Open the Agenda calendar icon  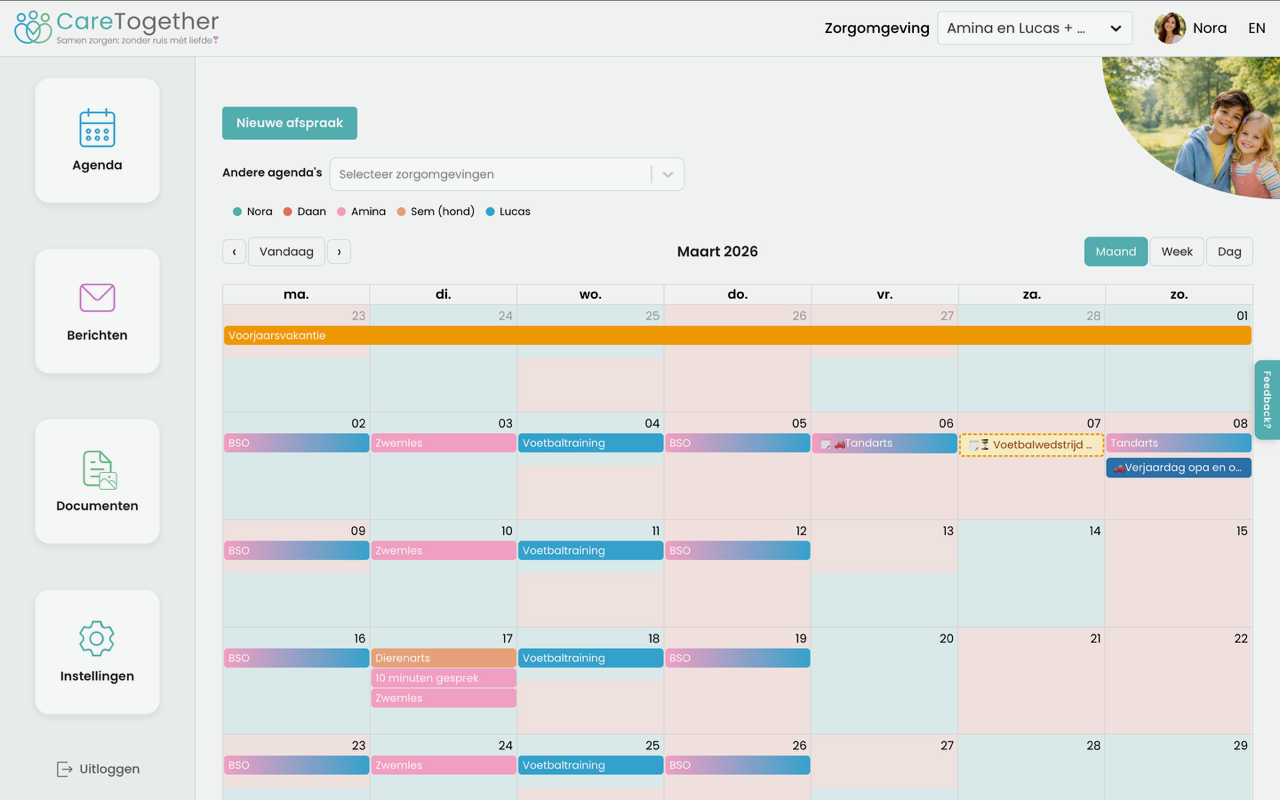(97, 128)
